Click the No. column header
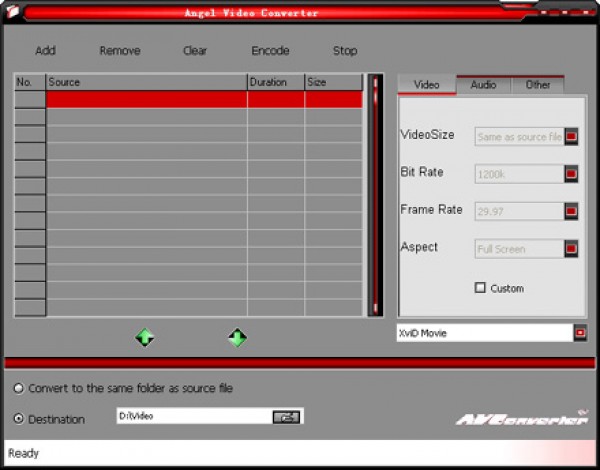The image size is (600, 470). point(30,82)
